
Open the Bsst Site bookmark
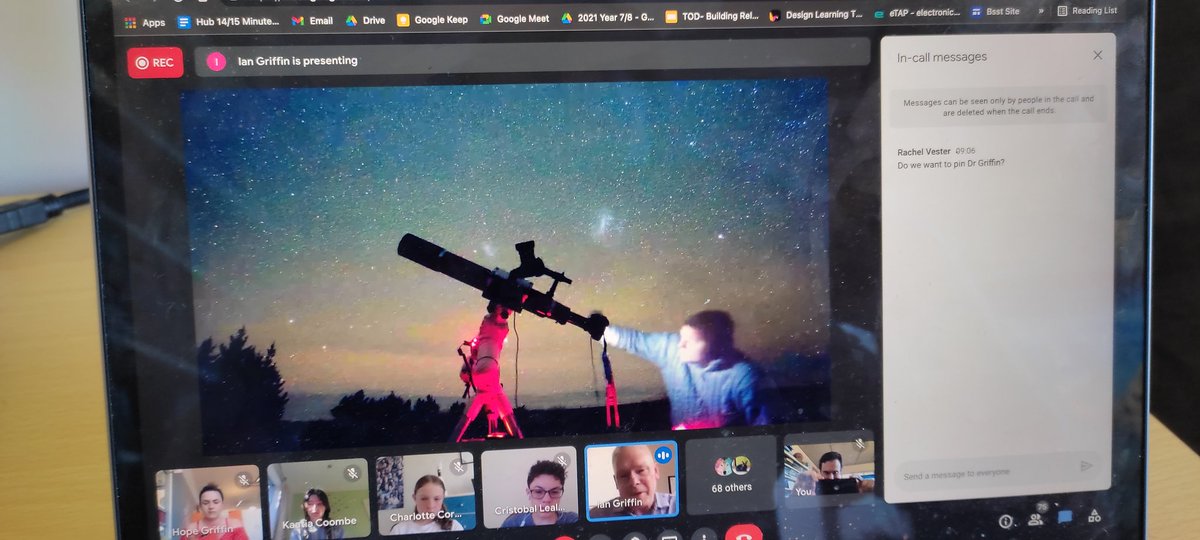point(996,13)
